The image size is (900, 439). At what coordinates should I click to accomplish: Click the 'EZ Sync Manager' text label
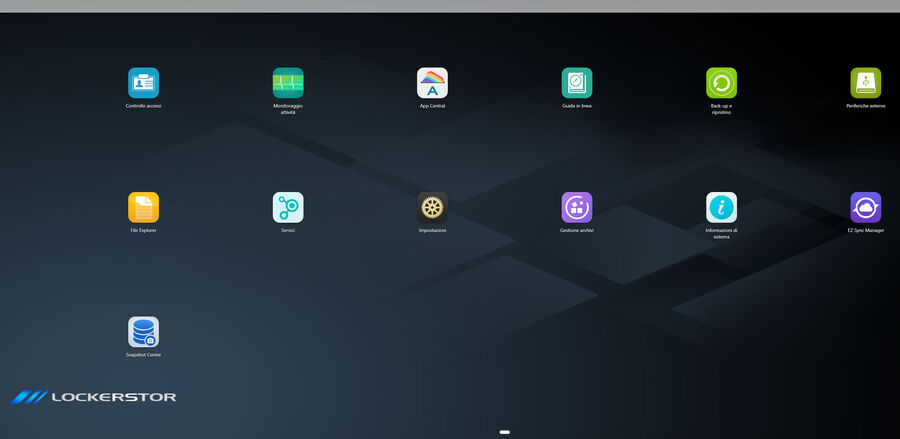pos(865,230)
